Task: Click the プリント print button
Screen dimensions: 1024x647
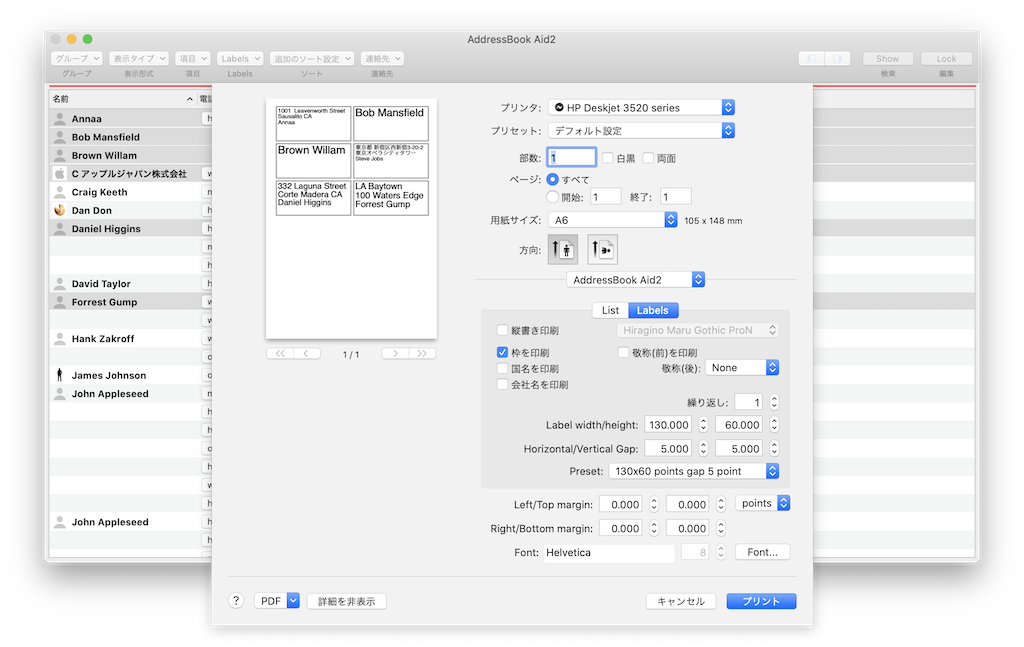Action: tap(761, 601)
